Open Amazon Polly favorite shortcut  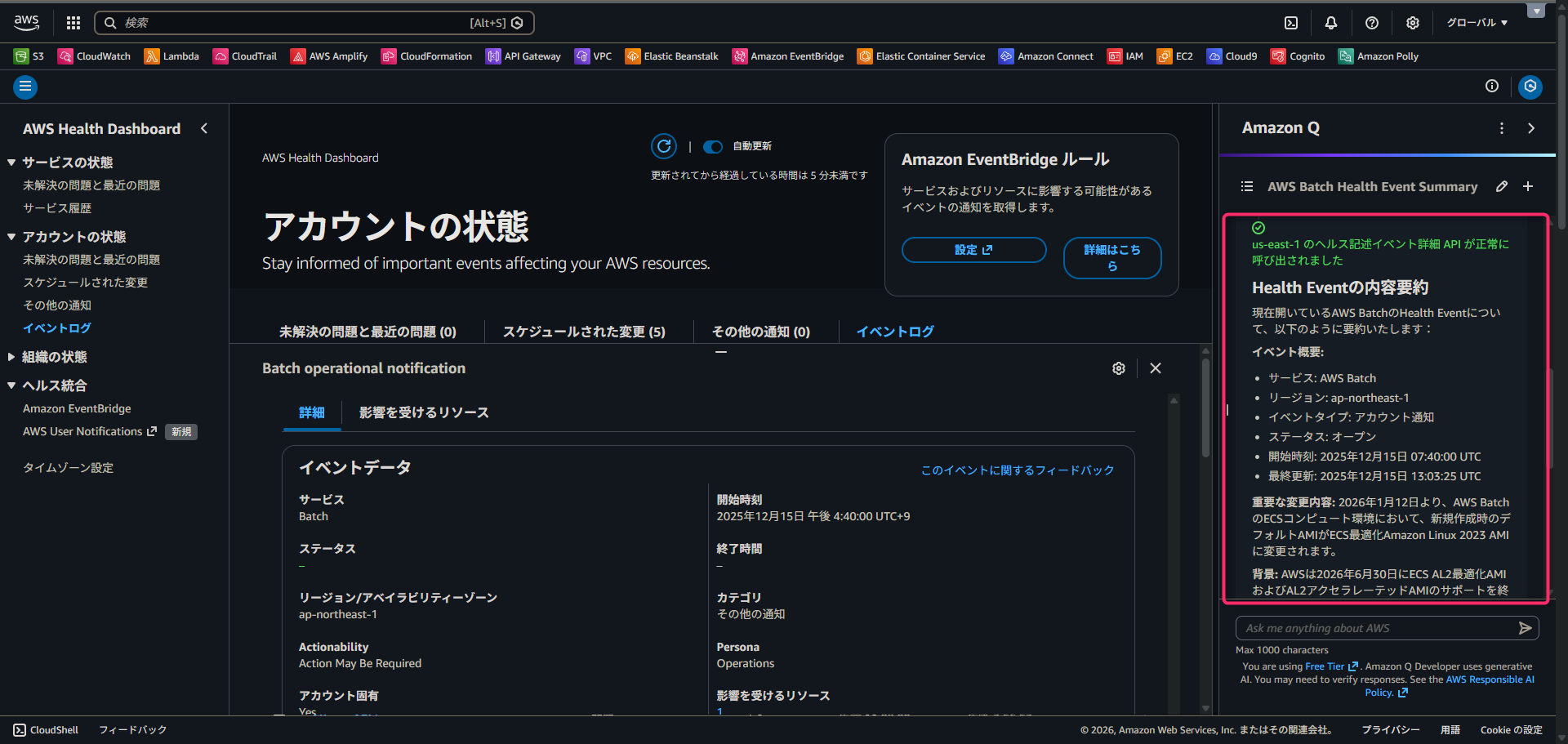(1379, 56)
